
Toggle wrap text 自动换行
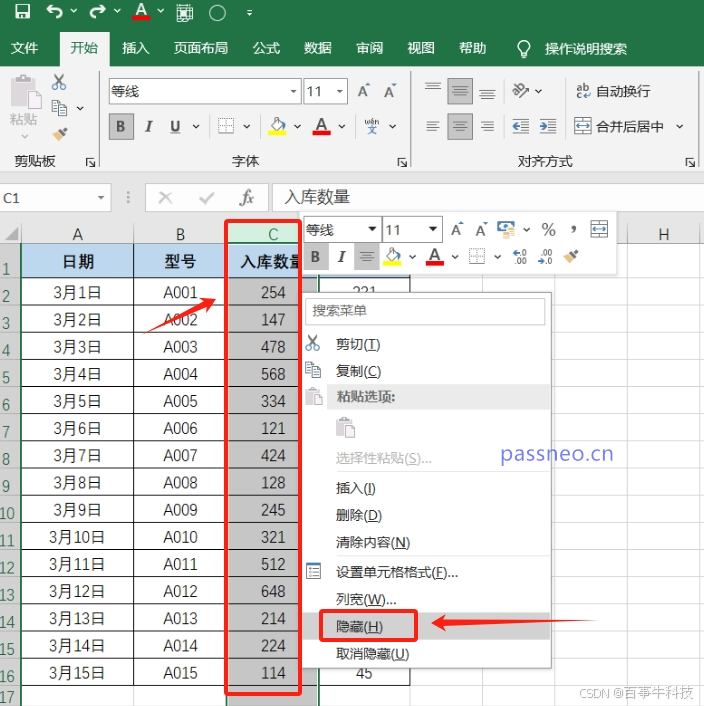(x=613, y=91)
